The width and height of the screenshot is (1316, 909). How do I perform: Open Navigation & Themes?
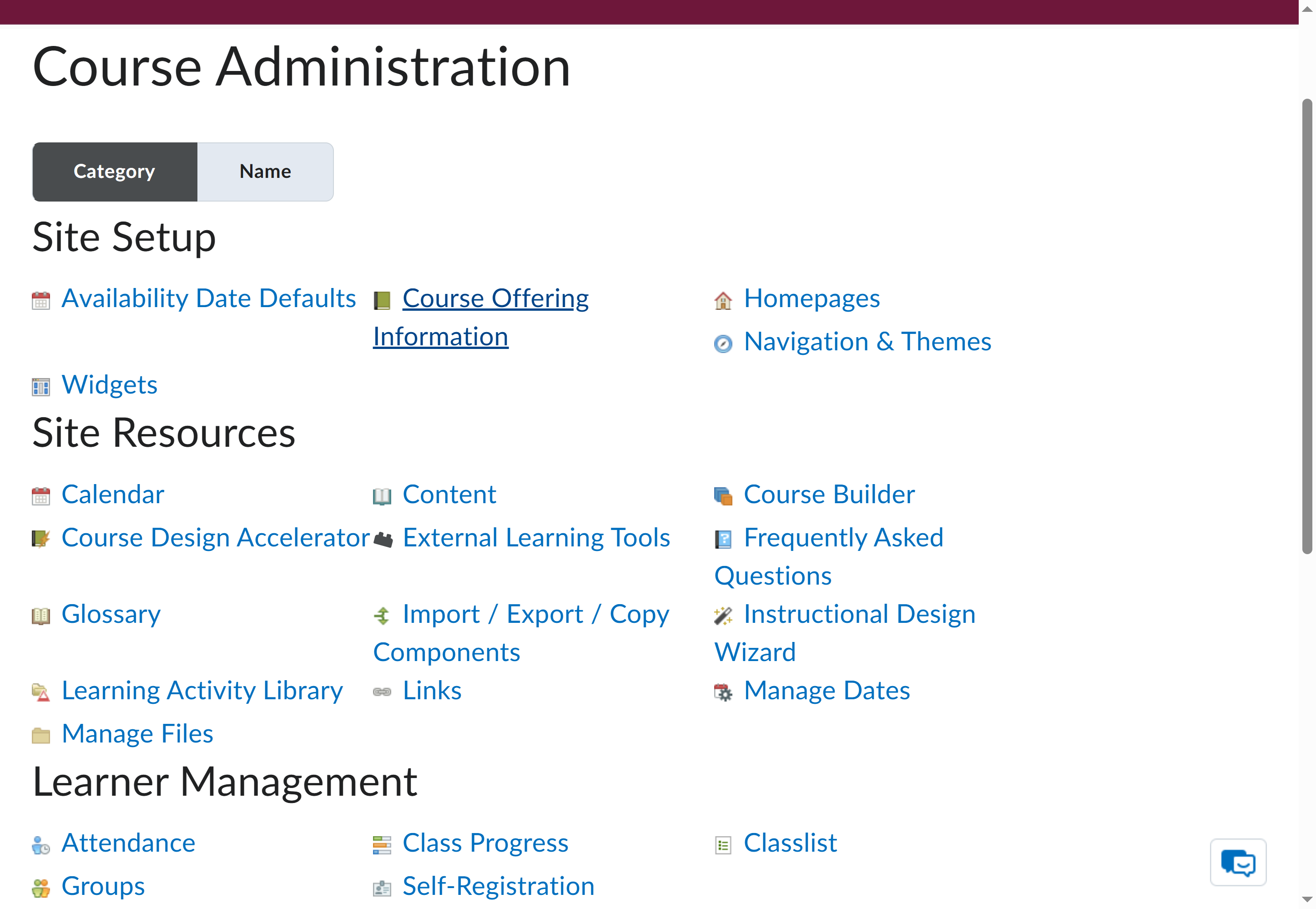[x=867, y=341]
